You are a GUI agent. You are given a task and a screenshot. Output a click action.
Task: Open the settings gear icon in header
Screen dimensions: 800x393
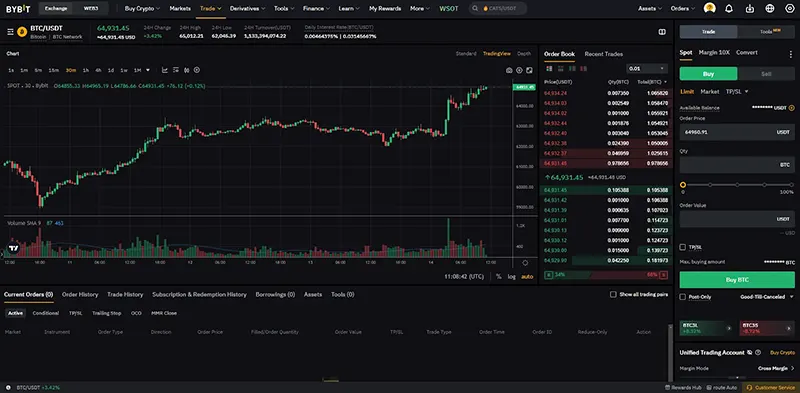790,9
